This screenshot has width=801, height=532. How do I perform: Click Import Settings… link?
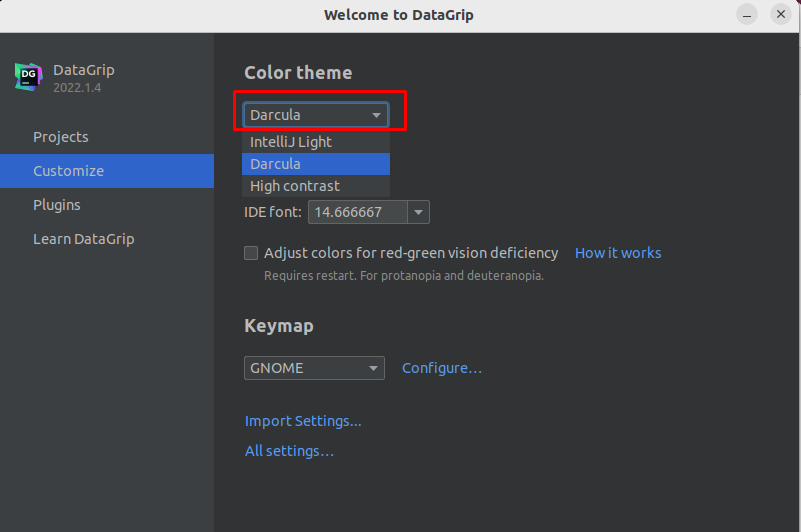(x=303, y=421)
